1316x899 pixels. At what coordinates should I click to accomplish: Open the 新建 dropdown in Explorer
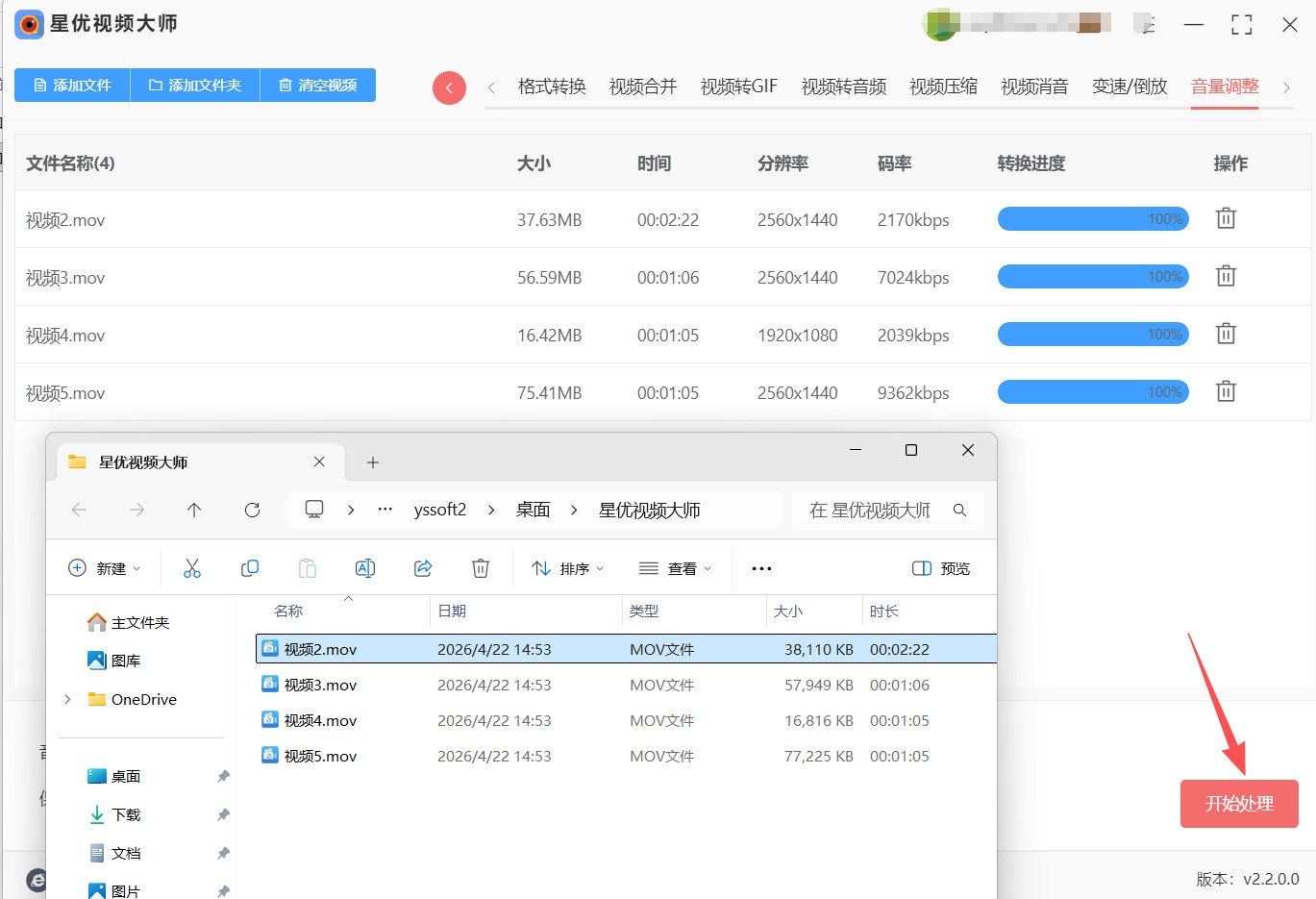[x=105, y=568]
